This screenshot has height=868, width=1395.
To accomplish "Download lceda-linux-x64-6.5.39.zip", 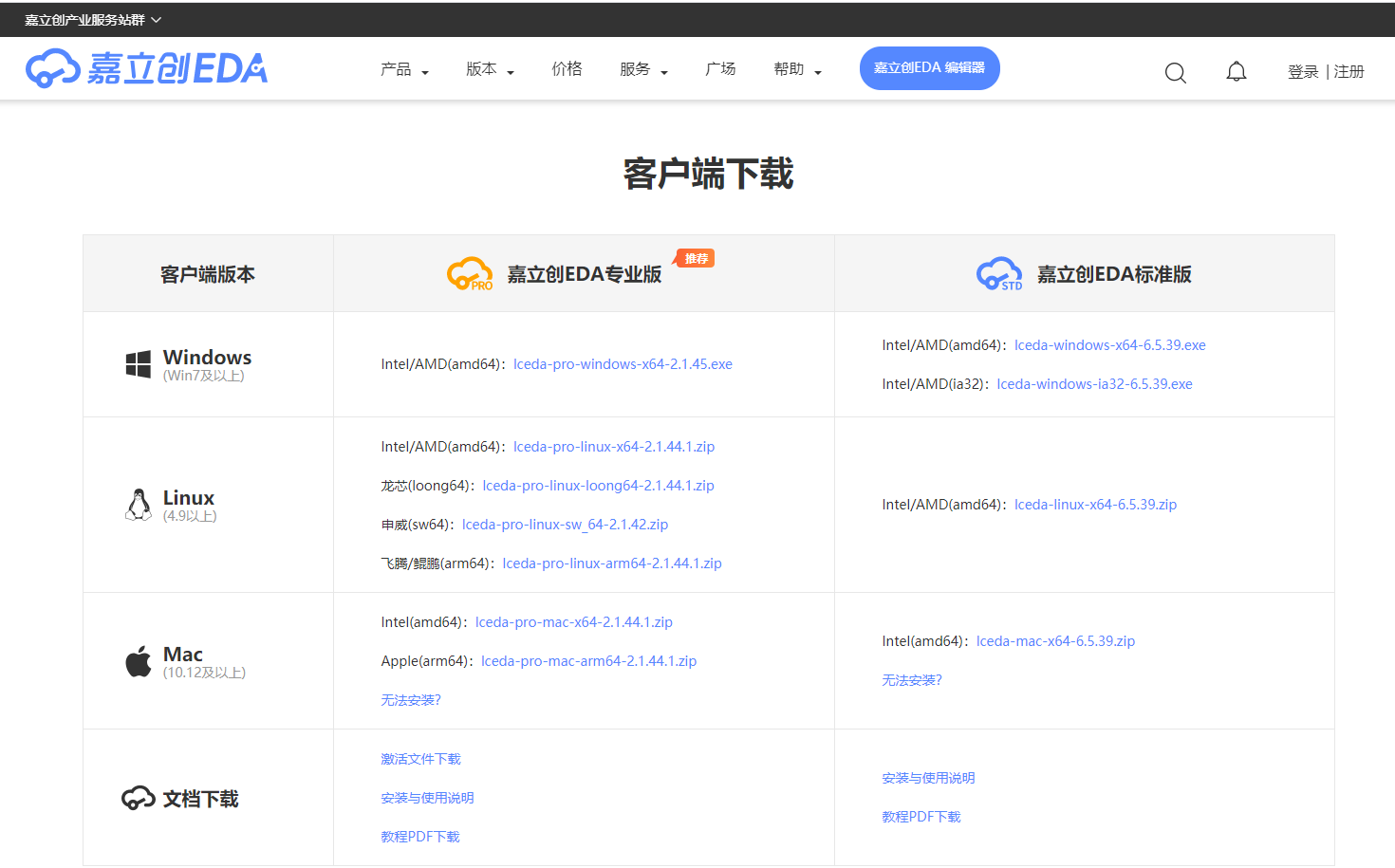I will pyautogui.click(x=1095, y=505).
